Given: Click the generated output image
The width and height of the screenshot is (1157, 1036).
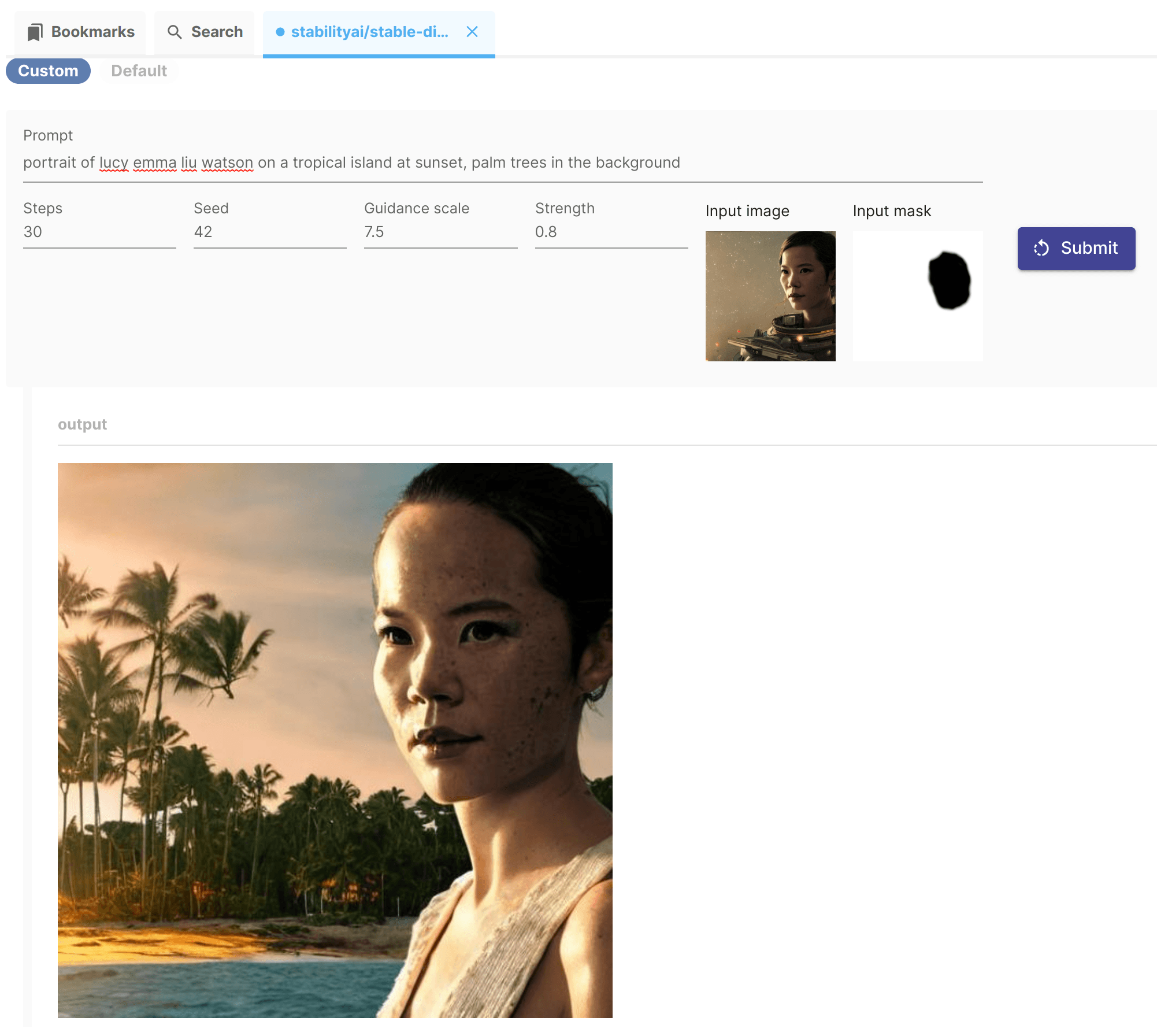Looking at the screenshot, I should pos(335,741).
